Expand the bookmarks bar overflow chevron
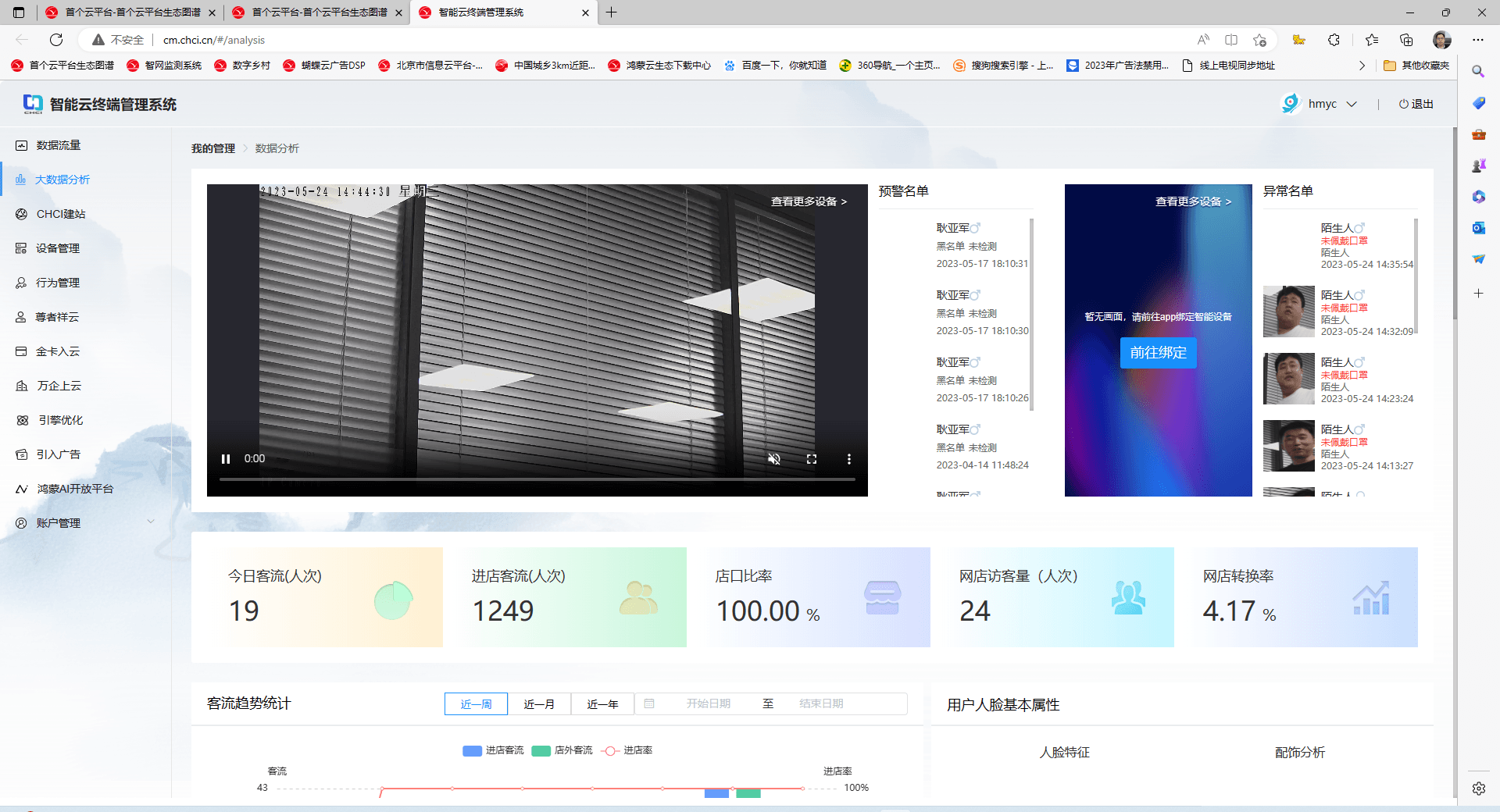Screen dimensions: 1500x812 tap(1362, 66)
